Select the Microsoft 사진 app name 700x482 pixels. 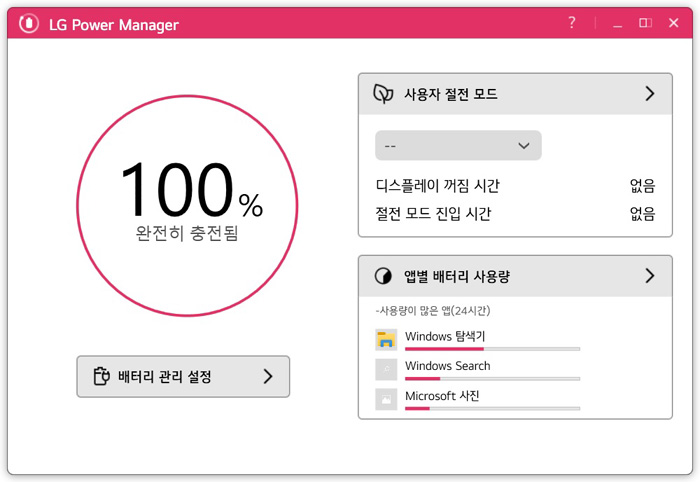click(442, 396)
